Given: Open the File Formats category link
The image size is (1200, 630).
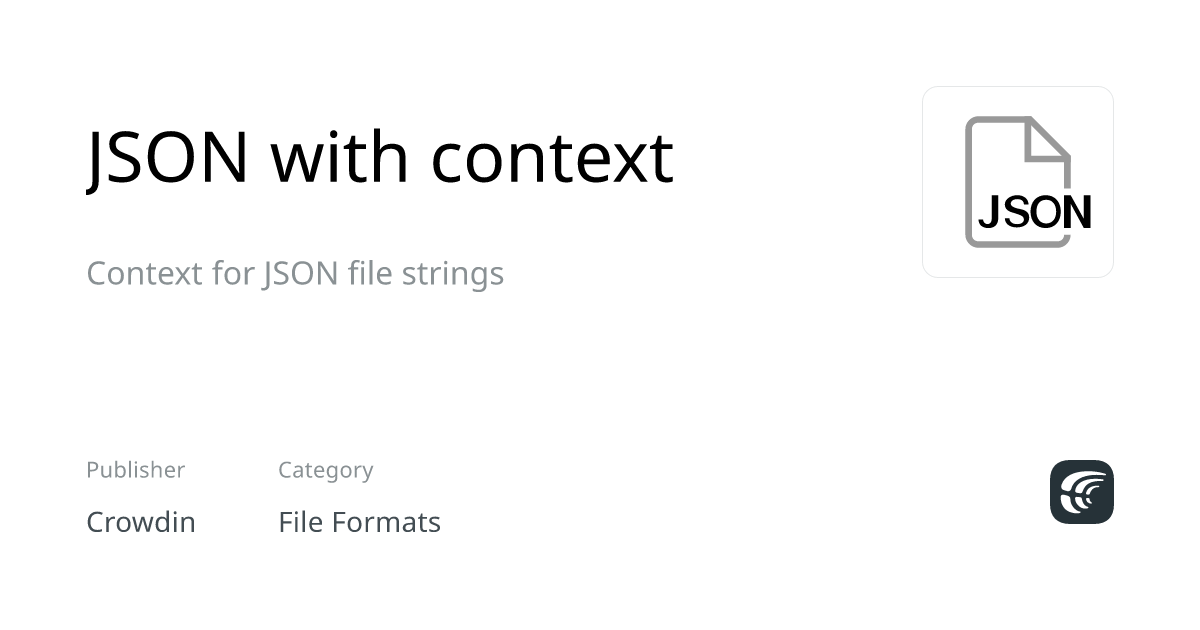Looking at the screenshot, I should 359,522.
